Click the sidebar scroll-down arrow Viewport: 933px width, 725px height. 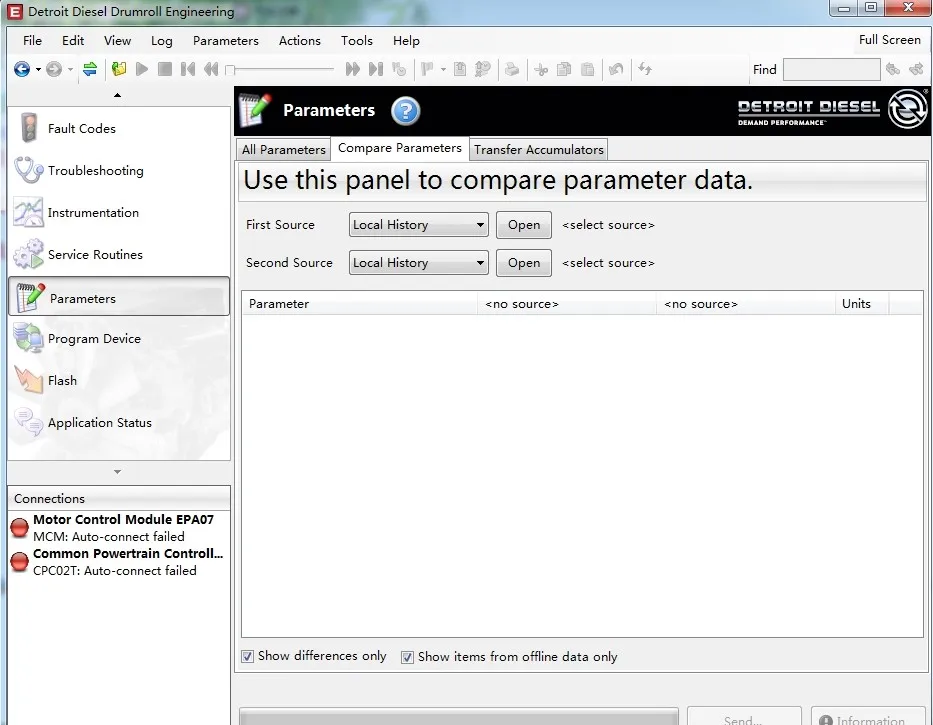click(x=117, y=472)
